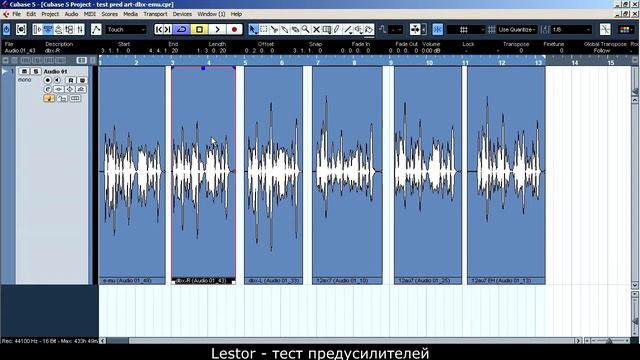The height and width of the screenshot is (360, 640).
Task: Select the Object Selection arrow tool
Action: pyautogui.click(x=253, y=29)
